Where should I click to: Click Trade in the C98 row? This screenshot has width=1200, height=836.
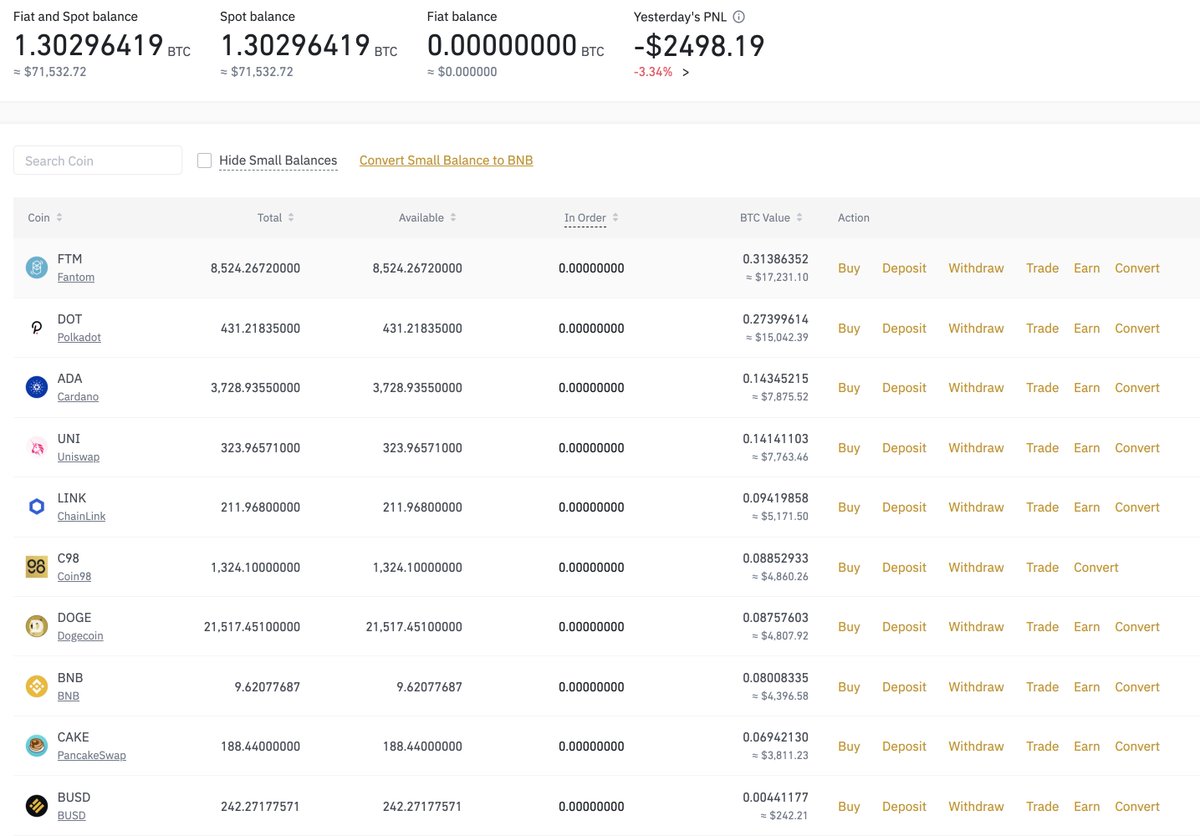click(1042, 567)
